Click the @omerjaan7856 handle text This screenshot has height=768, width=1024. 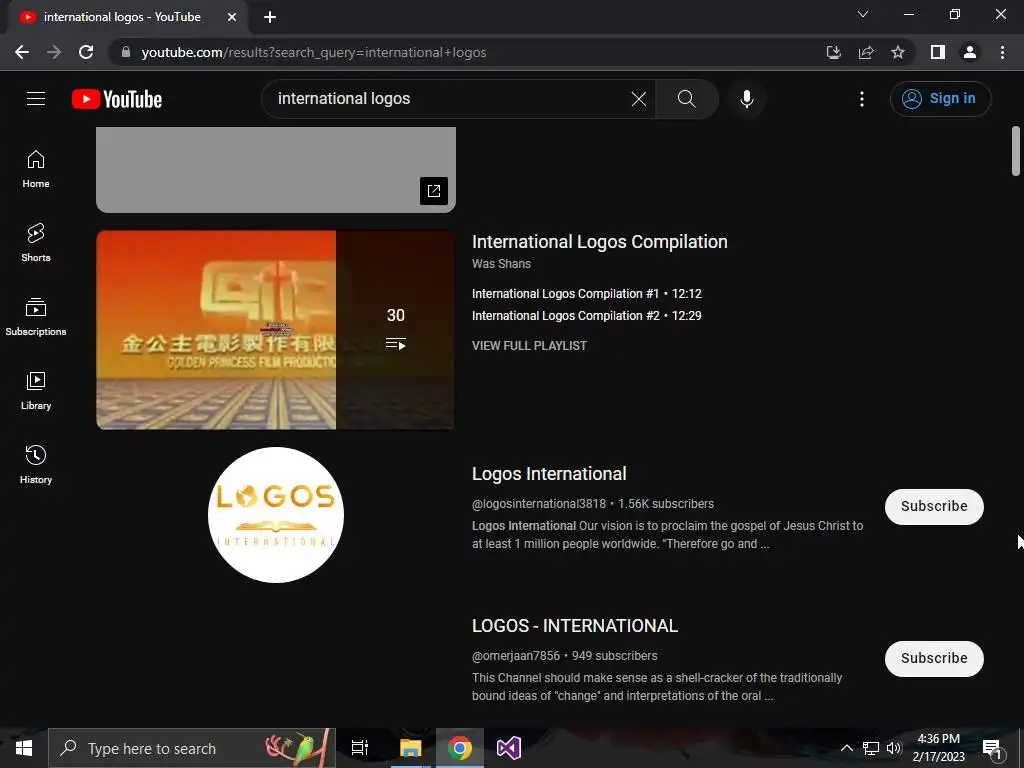tap(516, 656)
